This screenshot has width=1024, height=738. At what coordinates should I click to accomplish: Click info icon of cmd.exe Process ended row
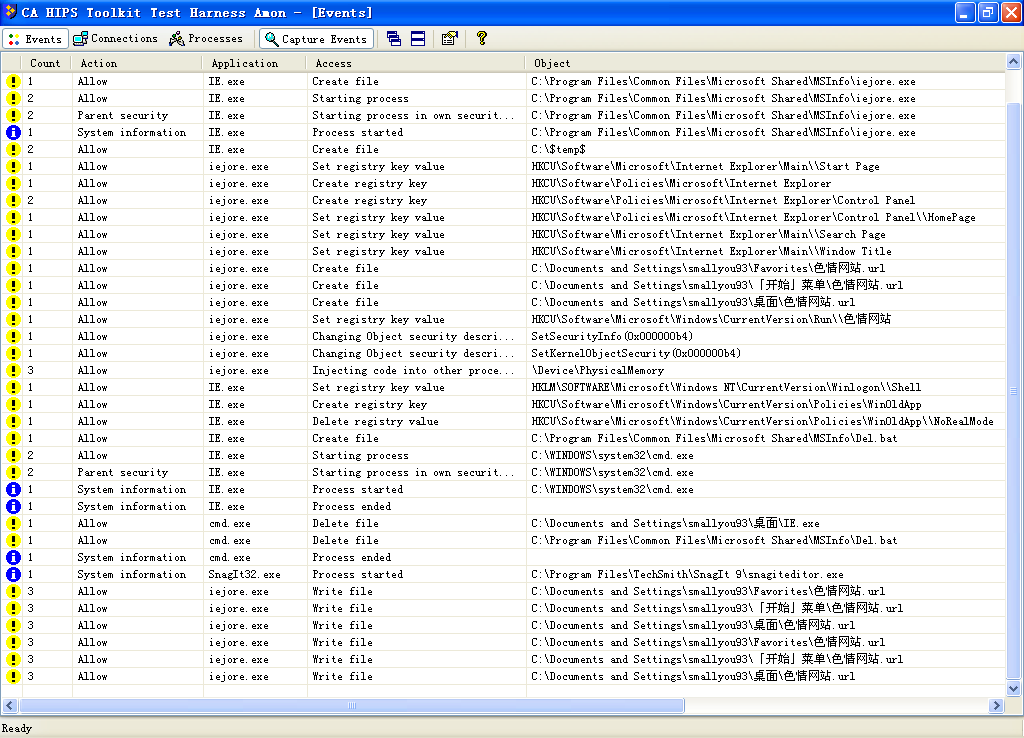[13, 557]
